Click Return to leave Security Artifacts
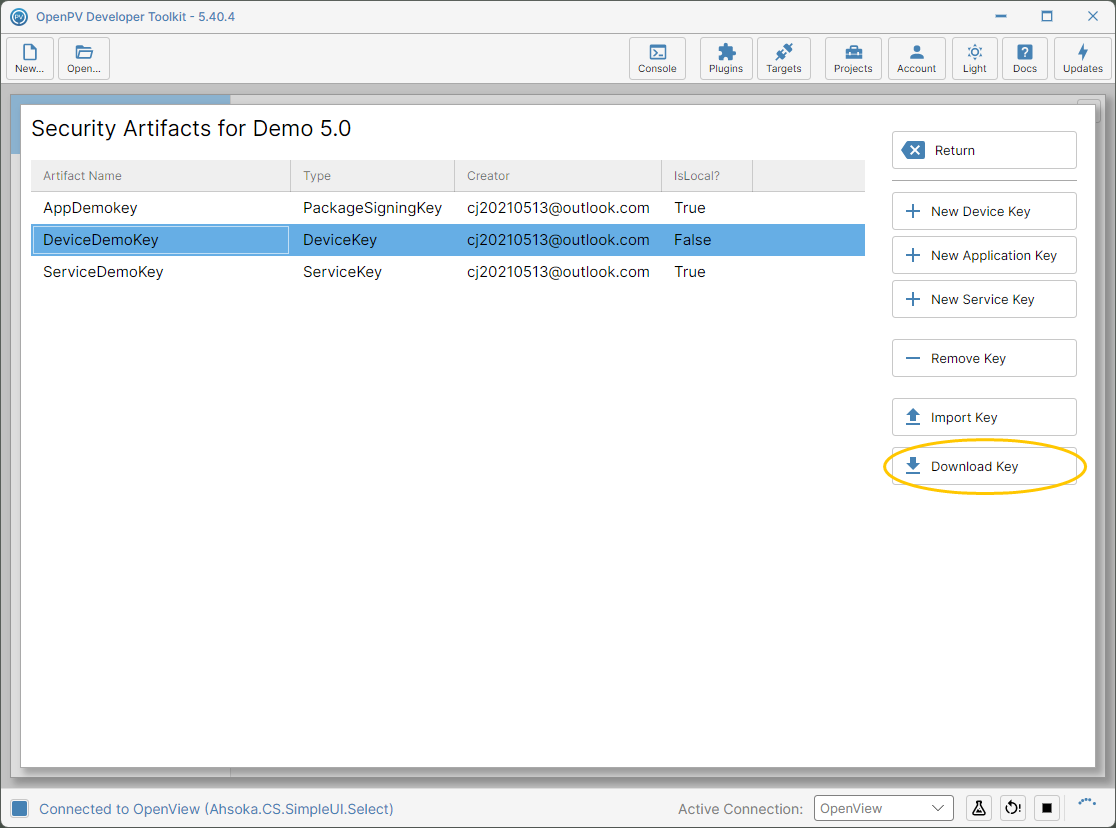This screenshot has width=1116, height=828. click(984, 150)
